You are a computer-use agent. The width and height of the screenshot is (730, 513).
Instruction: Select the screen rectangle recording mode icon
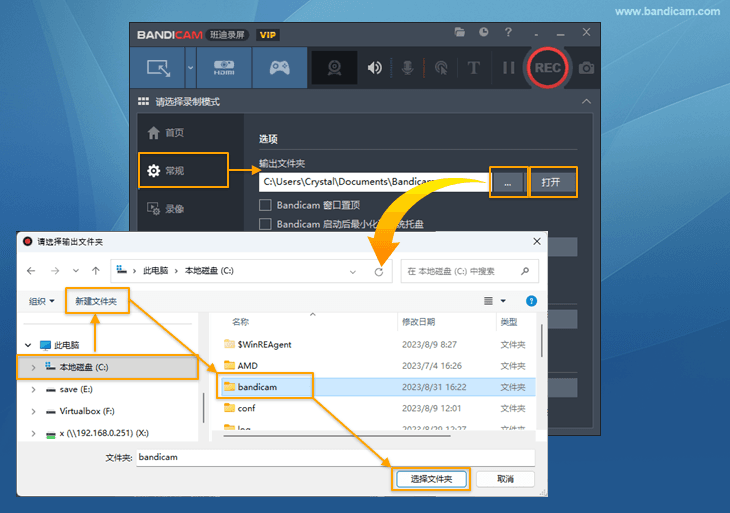tap(158, 68)
